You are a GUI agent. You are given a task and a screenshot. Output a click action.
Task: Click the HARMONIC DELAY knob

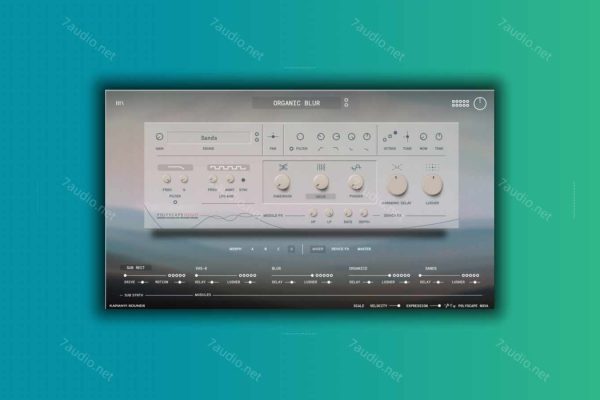pos(397,185)
